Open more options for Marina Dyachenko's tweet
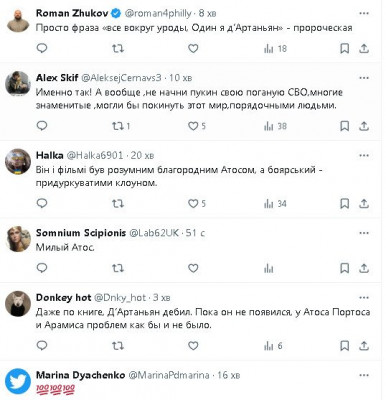This screenshot has width=386, height=400. click(x=364, y=376)
